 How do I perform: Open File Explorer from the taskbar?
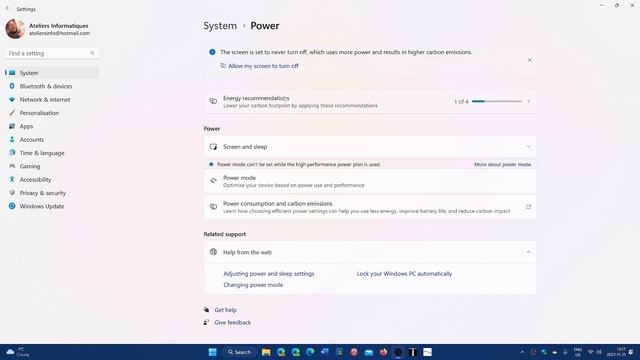[266, 352]
